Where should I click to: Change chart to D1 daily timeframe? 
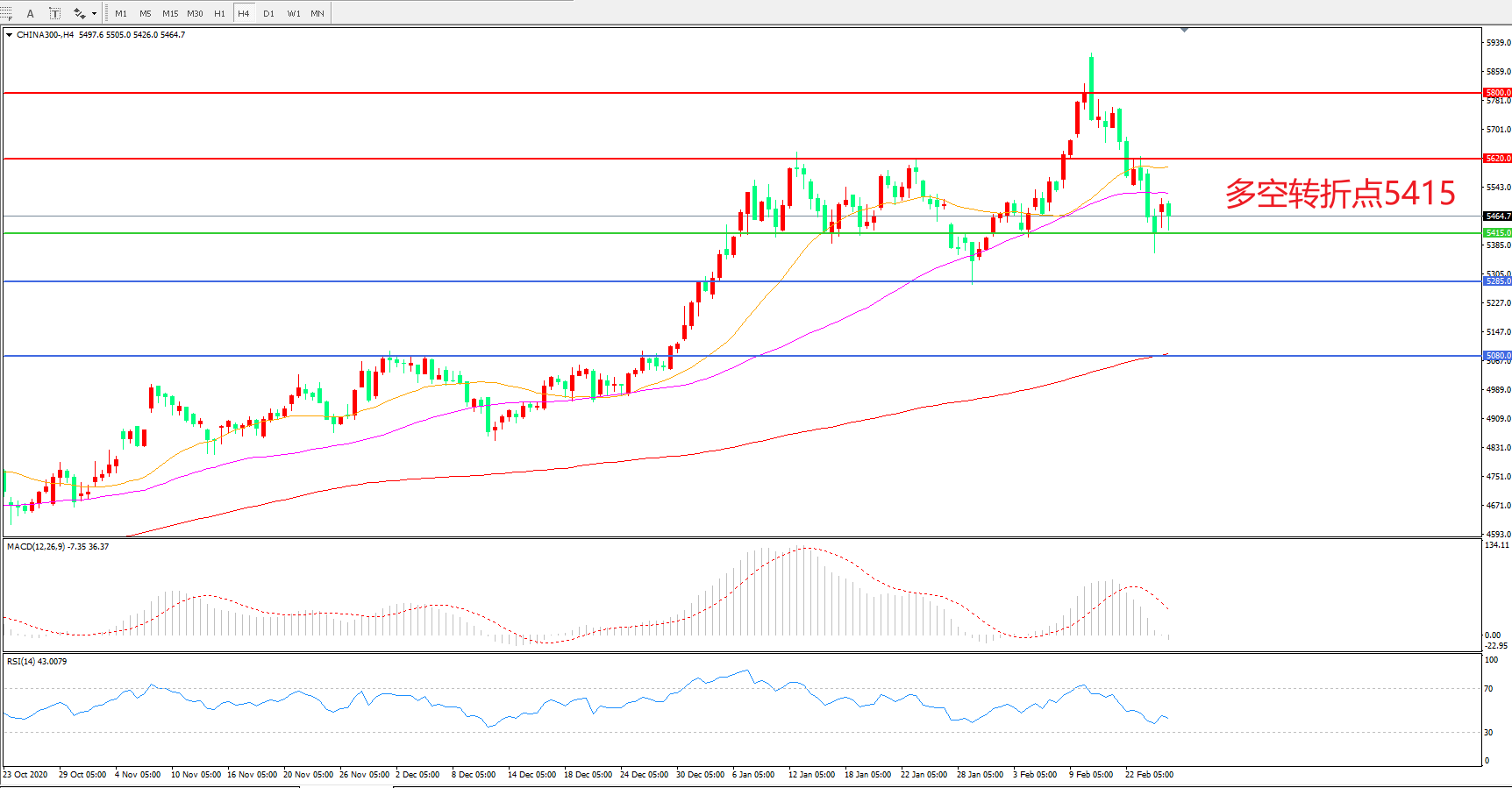tap(268, 13)
